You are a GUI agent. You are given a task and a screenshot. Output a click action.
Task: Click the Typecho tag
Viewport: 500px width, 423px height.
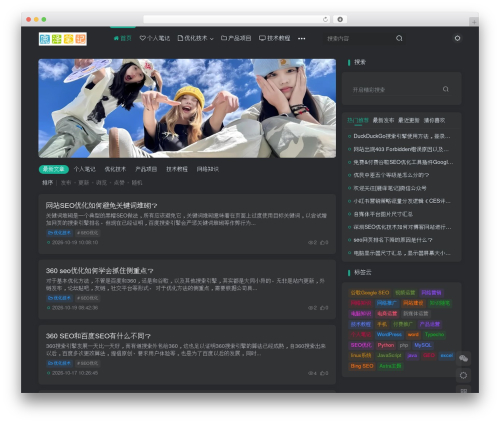pos(434,334)
